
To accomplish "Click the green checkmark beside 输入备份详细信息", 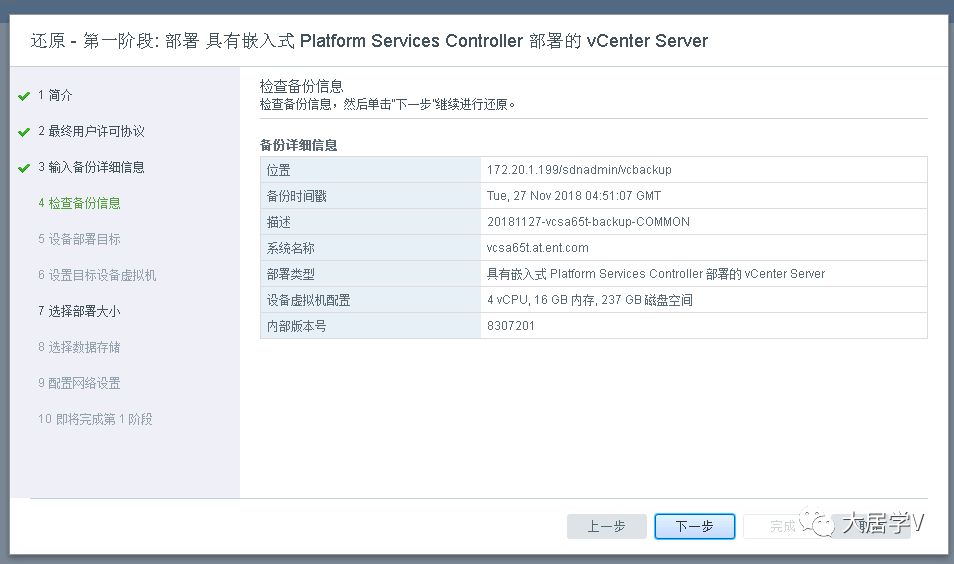I will click(24, 168).
